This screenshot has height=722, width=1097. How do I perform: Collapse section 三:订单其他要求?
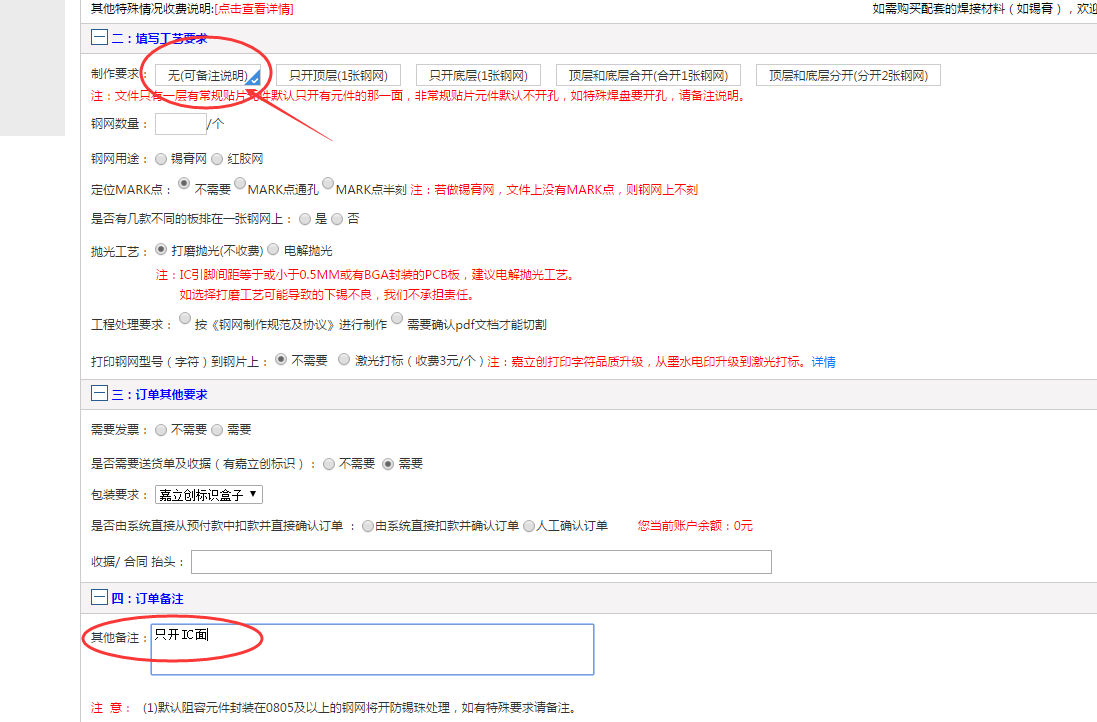(98, 393)
